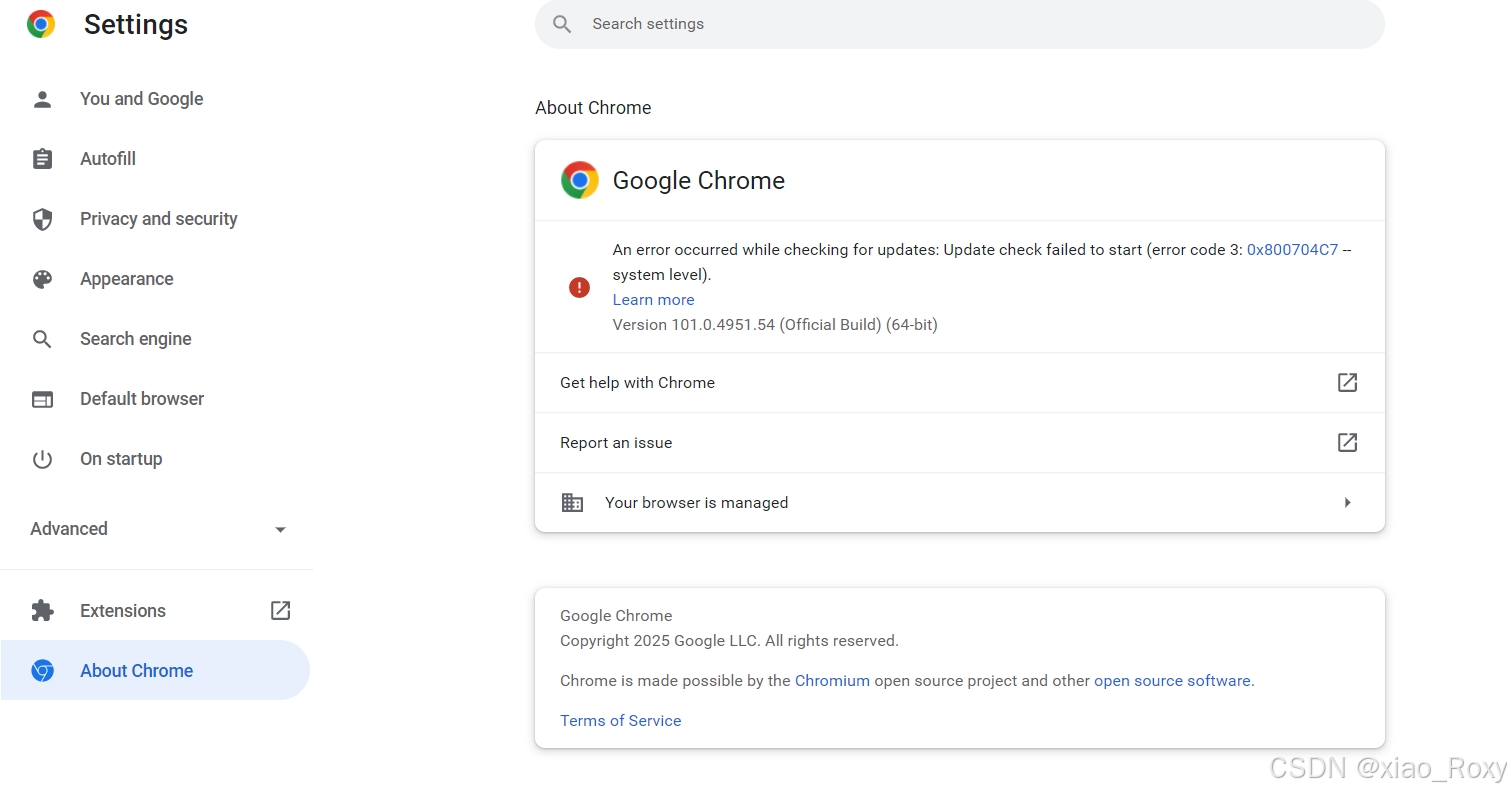1511x794 pixels.
Task: Click the About Chrome page heading
Action: [x=593, y=108]
